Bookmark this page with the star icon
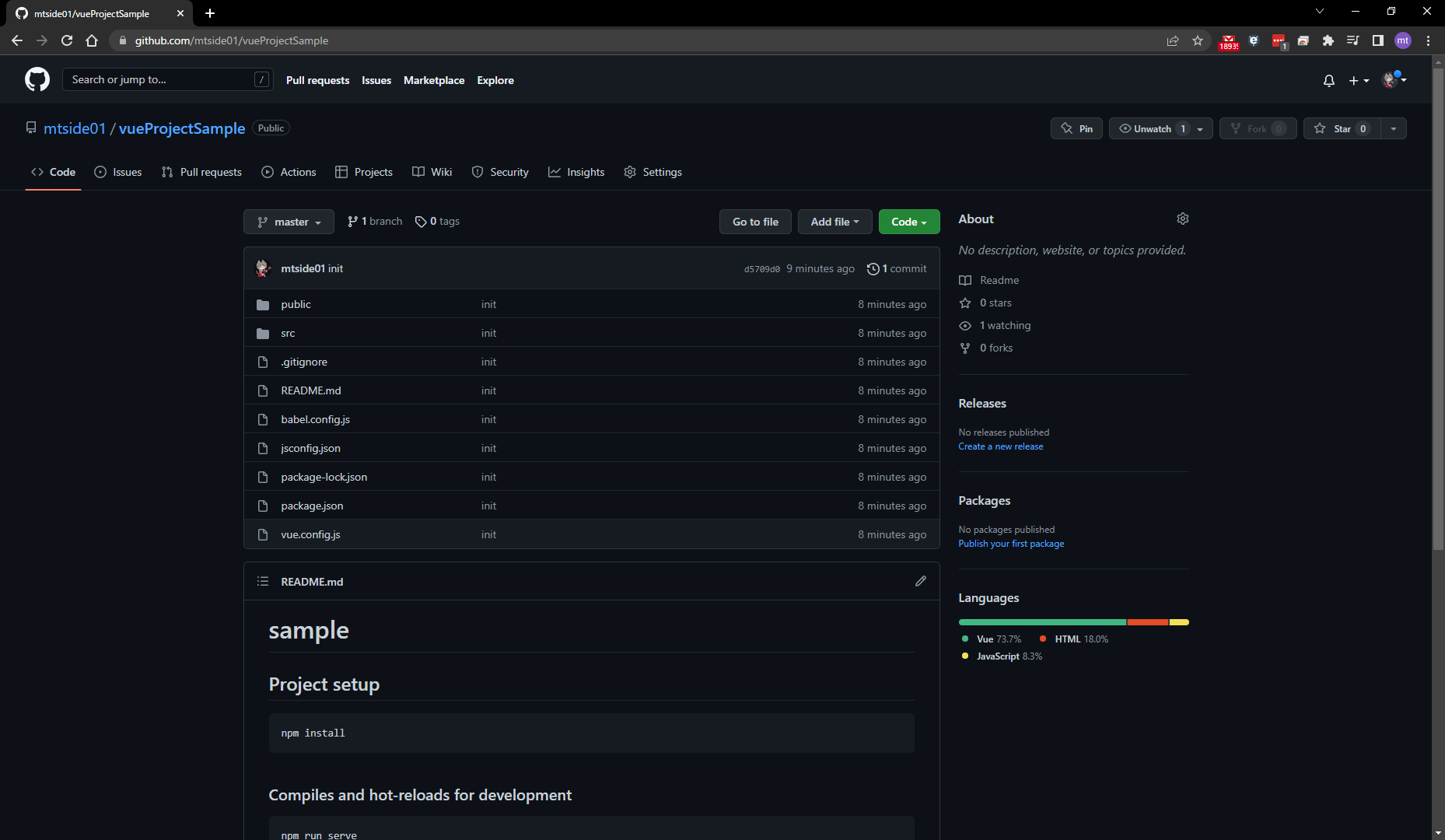This screenshot has height=840, width=1445. (x=1198, y=40)
